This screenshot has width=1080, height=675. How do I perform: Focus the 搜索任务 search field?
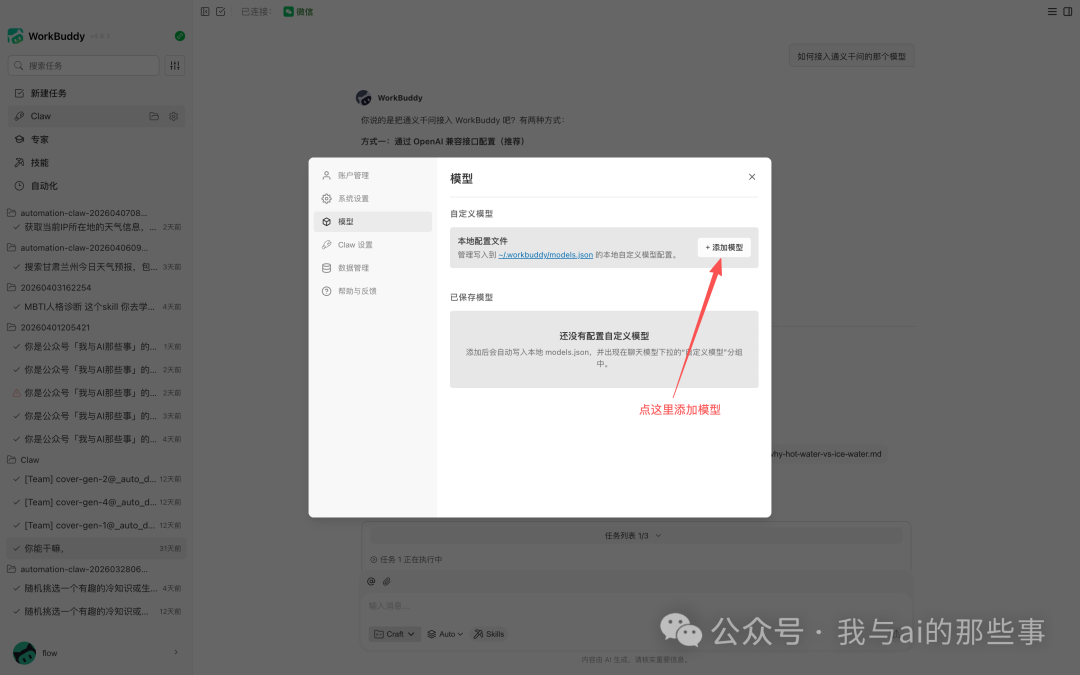[83, 65]
